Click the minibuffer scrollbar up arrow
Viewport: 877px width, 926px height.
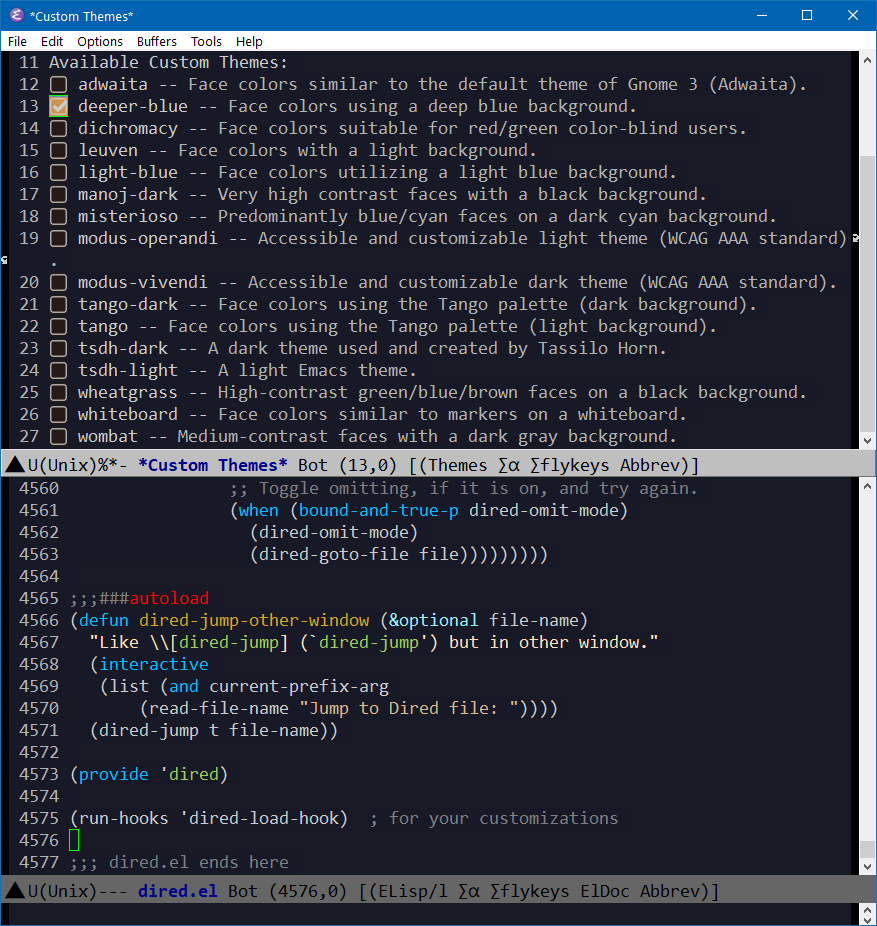click(x=867, y=908)
